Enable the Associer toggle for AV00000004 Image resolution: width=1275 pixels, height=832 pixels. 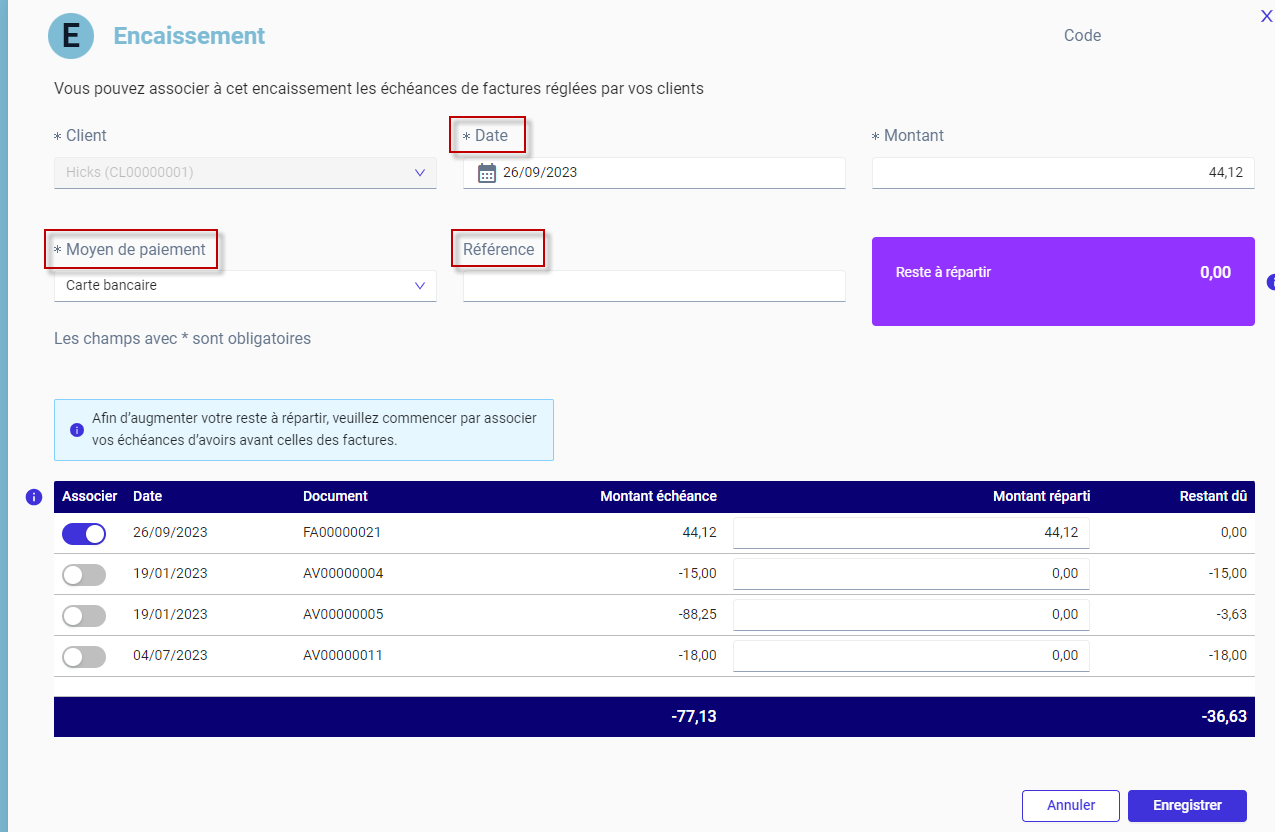[x=84, y=574]
